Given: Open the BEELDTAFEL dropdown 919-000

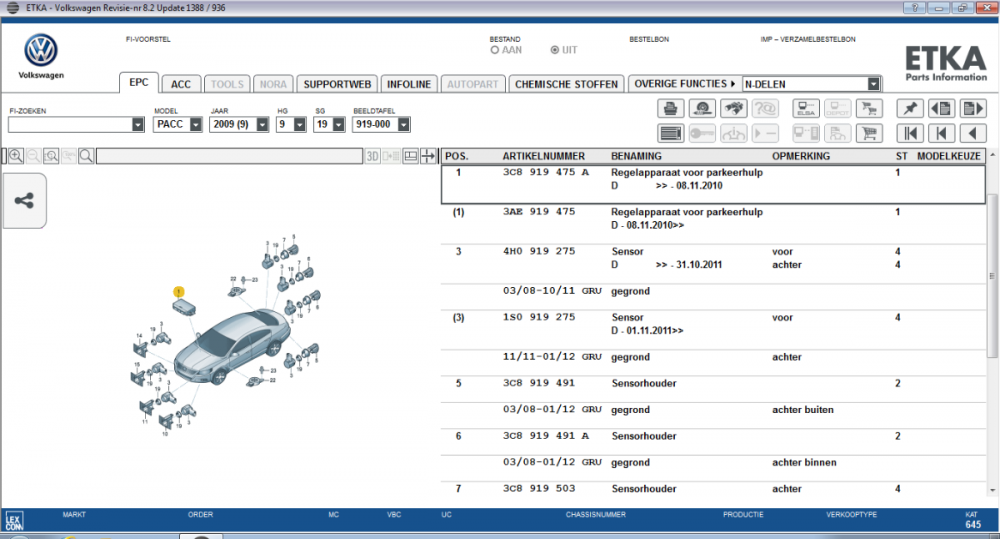Looking at the screenshot, I should (x=404, y=125).
